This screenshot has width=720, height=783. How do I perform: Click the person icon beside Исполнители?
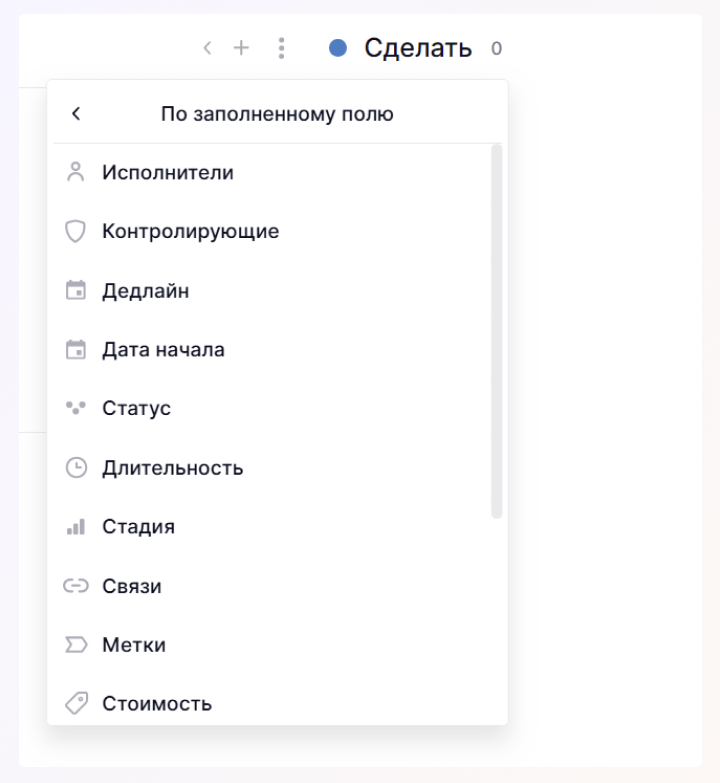tap(76, 172)
